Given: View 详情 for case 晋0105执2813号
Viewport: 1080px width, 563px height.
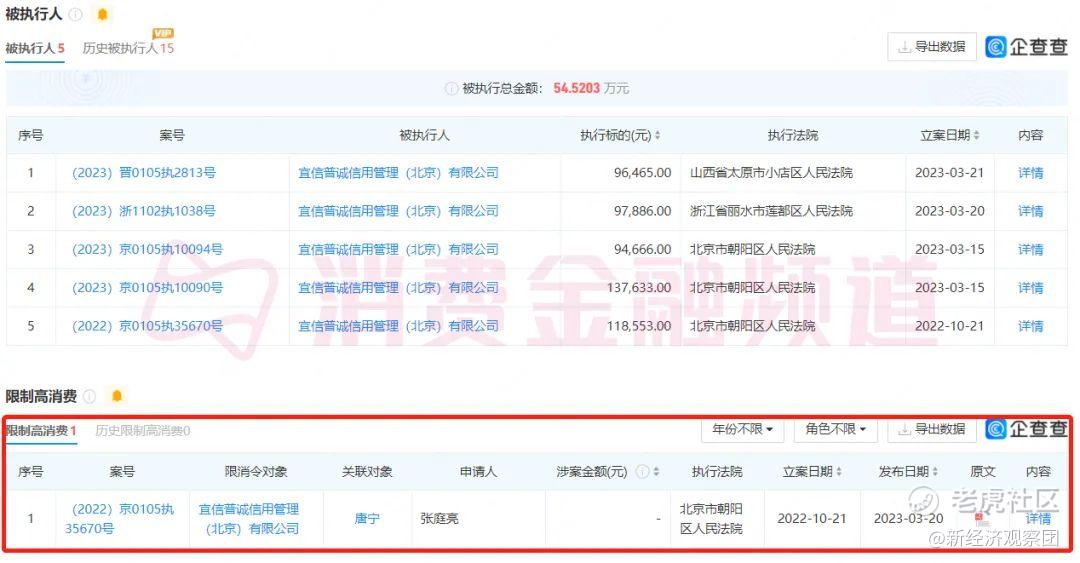Looking at the screenshot, I should 1030,173.
